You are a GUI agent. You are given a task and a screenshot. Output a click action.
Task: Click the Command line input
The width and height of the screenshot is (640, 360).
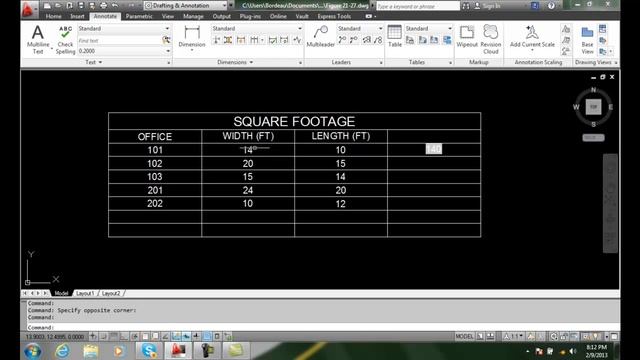322,327
